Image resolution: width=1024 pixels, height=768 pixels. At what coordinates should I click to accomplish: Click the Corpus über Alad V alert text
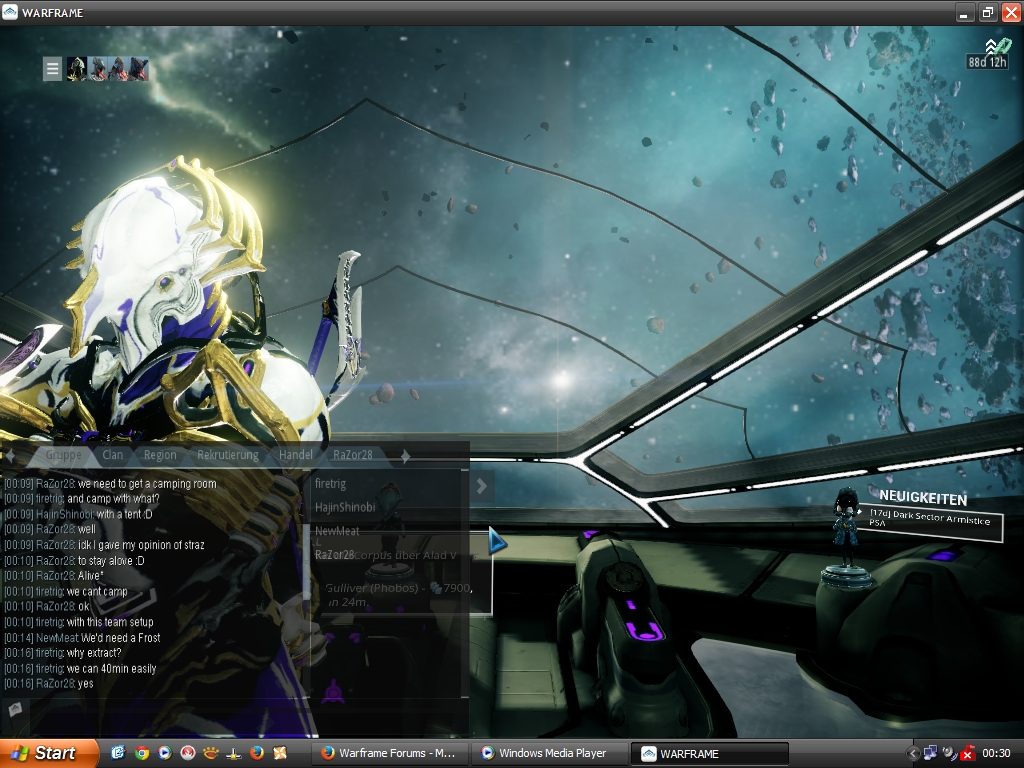405,555
